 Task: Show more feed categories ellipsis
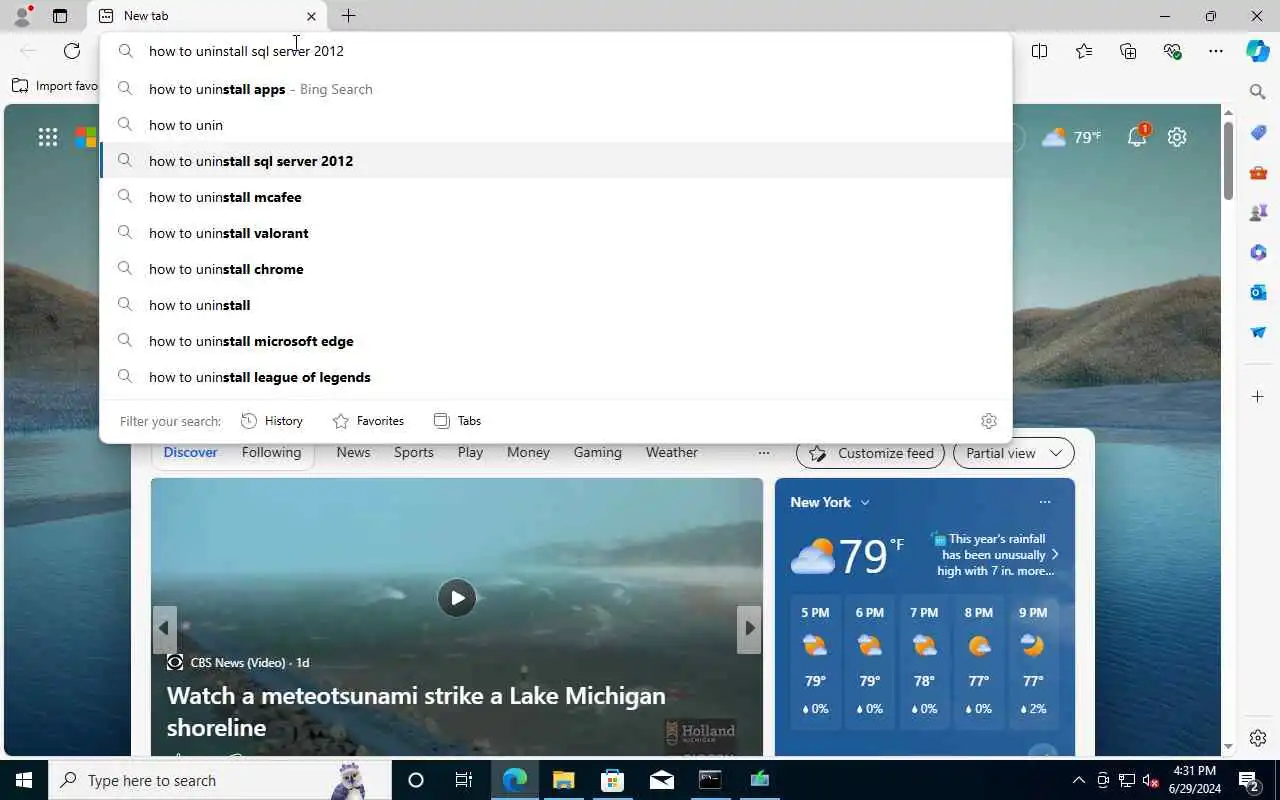764,453
